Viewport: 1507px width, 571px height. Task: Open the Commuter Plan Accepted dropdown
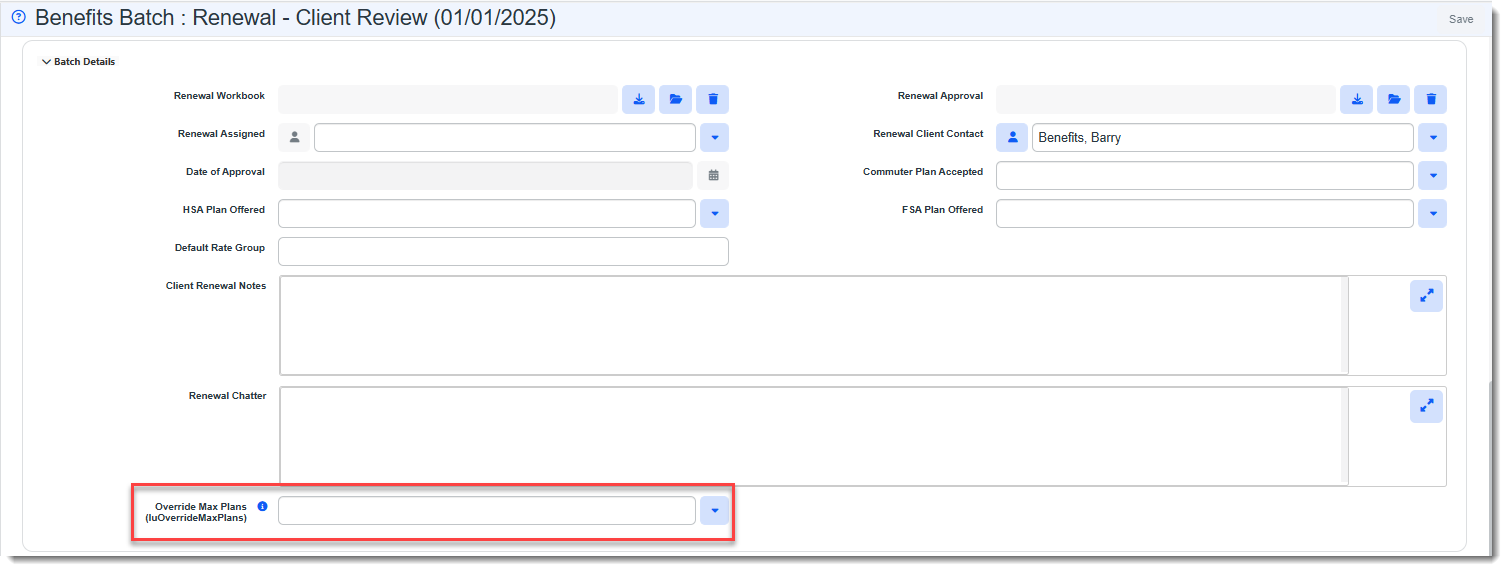1432,176
